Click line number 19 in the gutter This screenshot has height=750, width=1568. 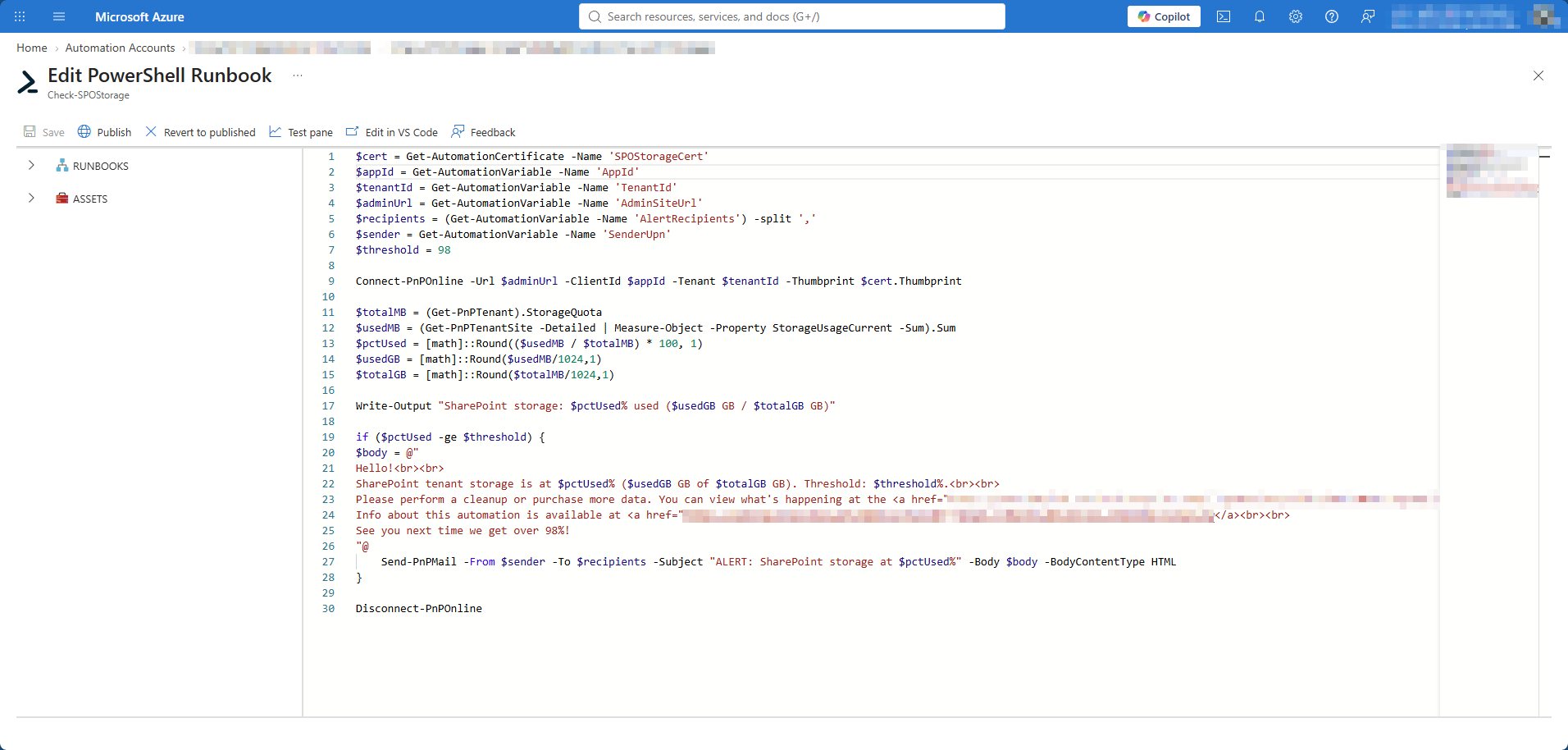coord(328,437)
